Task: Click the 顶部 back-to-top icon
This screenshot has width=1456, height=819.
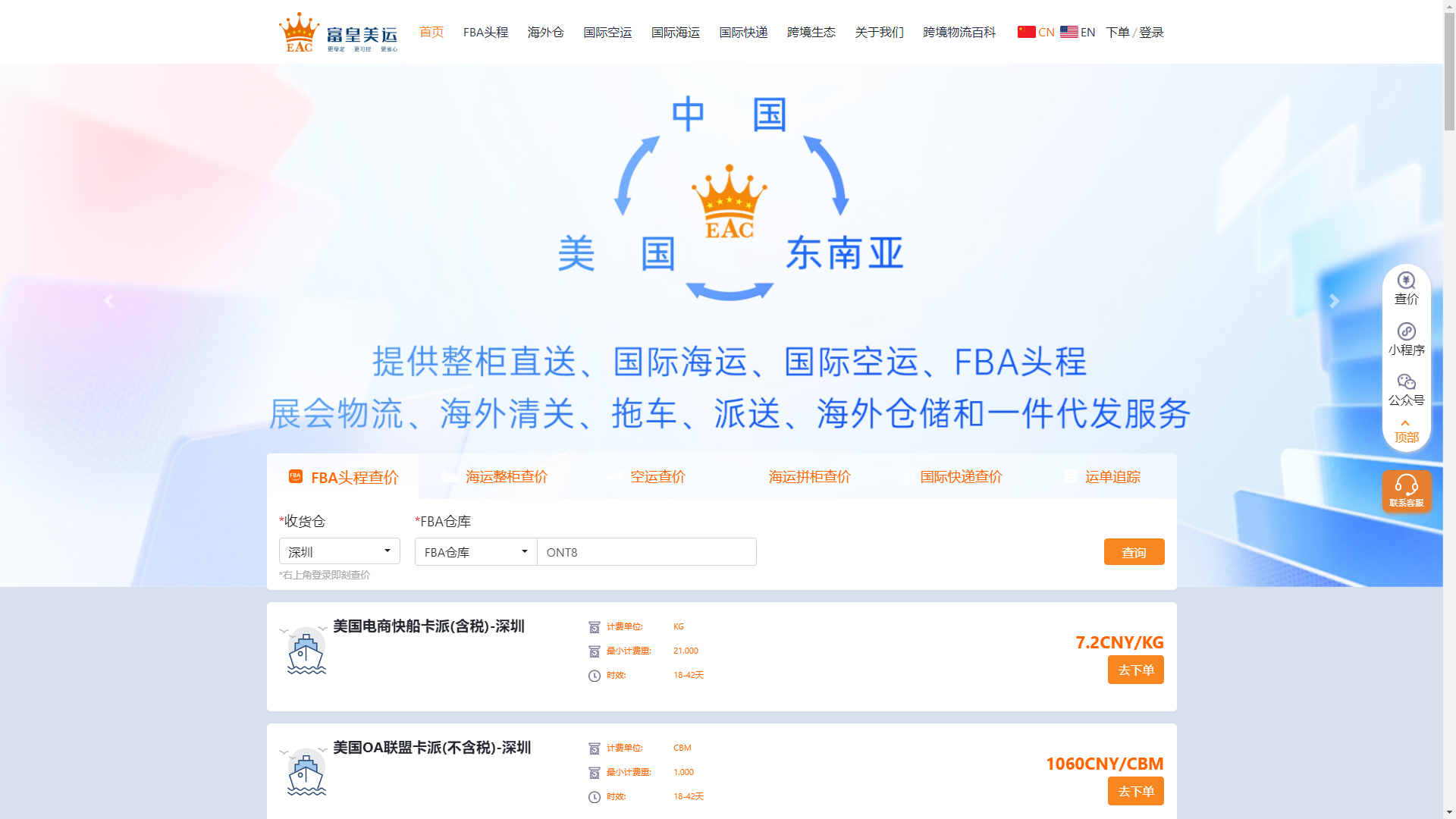Action: [1406, 429]
